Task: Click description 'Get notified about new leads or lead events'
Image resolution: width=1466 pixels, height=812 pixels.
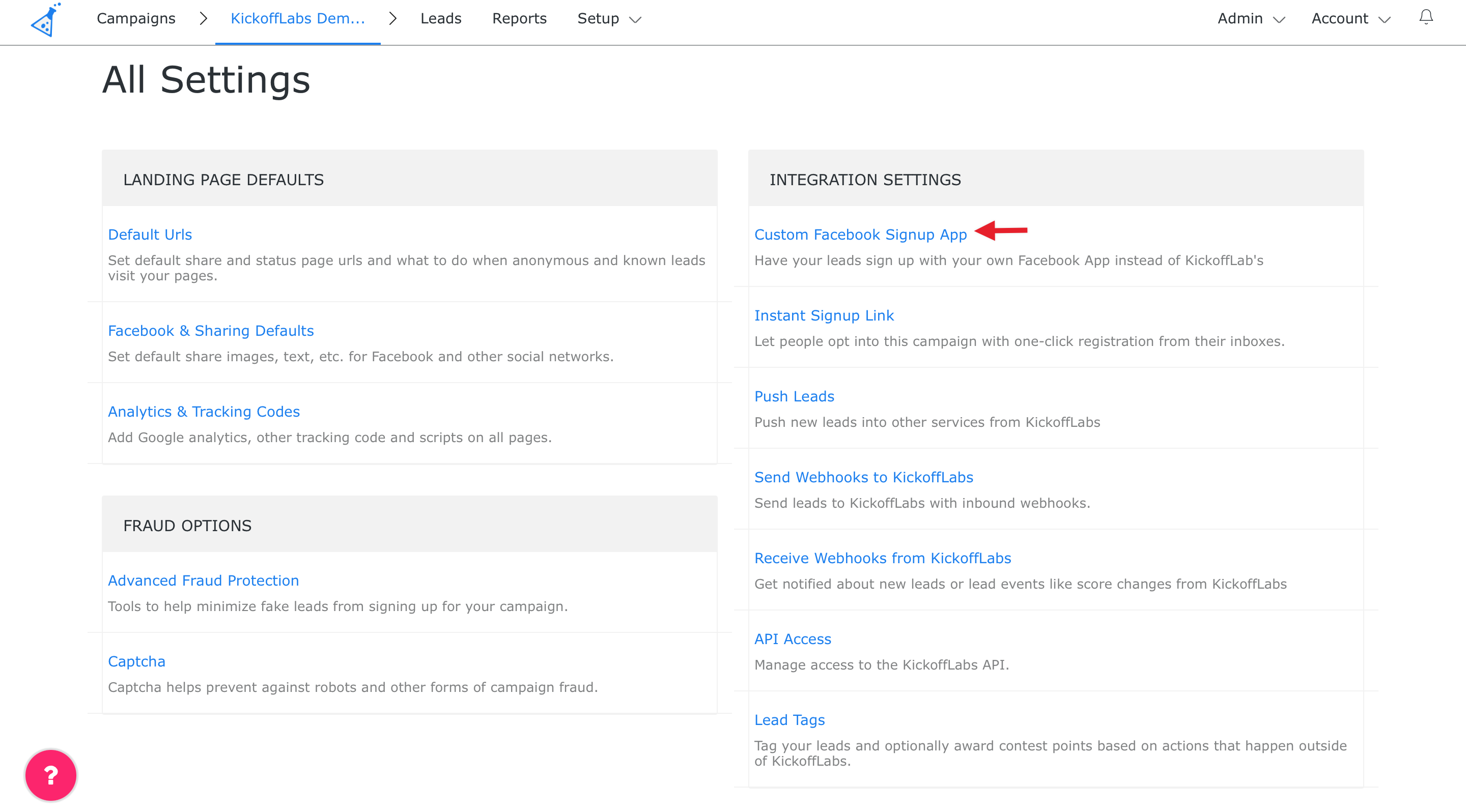Action: 1021,584
